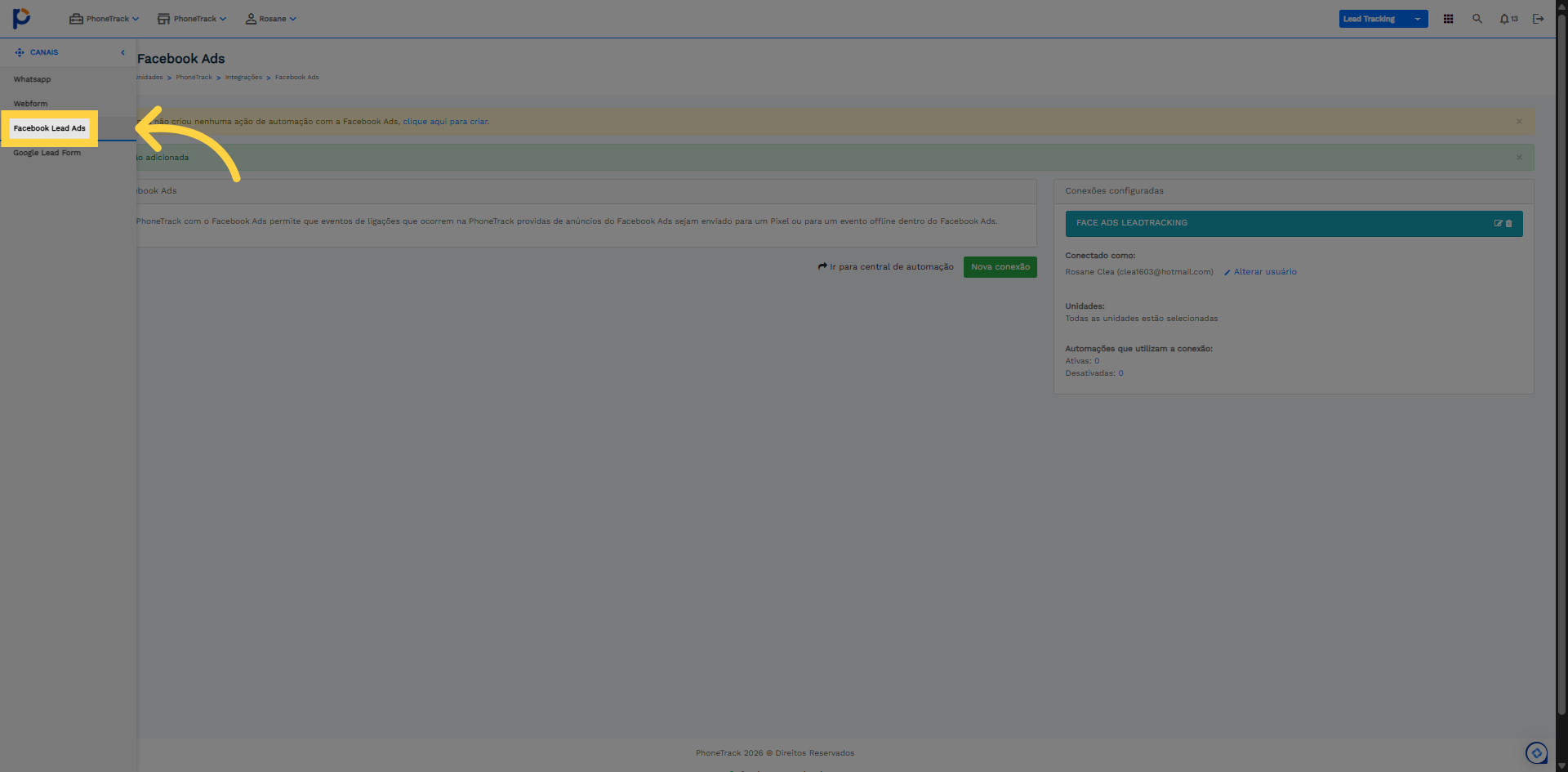Click the PhoneTrack logo in the header
This screenshot has height=772, width=1568.
click(x=21, y=18)
